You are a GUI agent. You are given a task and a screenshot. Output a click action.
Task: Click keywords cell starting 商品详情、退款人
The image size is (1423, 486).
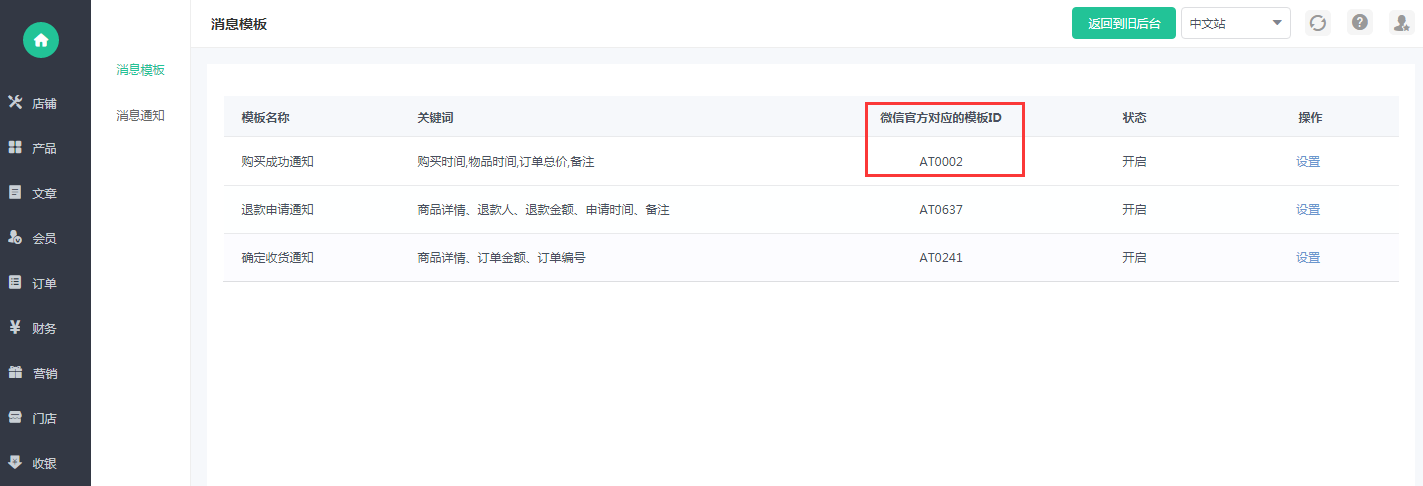coord(543,209)
